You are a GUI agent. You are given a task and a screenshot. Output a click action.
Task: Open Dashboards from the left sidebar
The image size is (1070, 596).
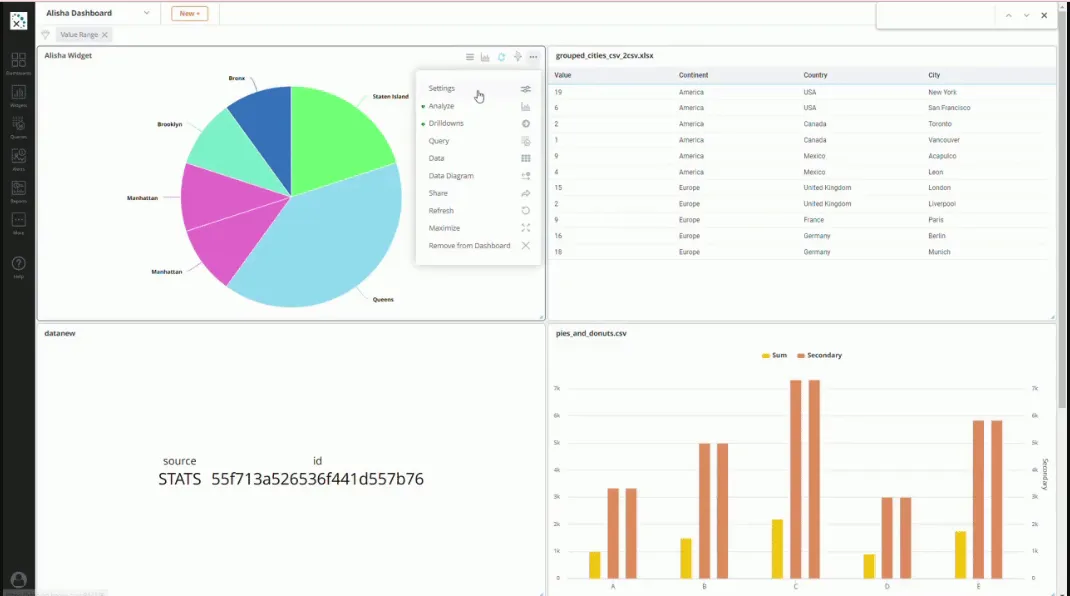(x=18, y=63)
